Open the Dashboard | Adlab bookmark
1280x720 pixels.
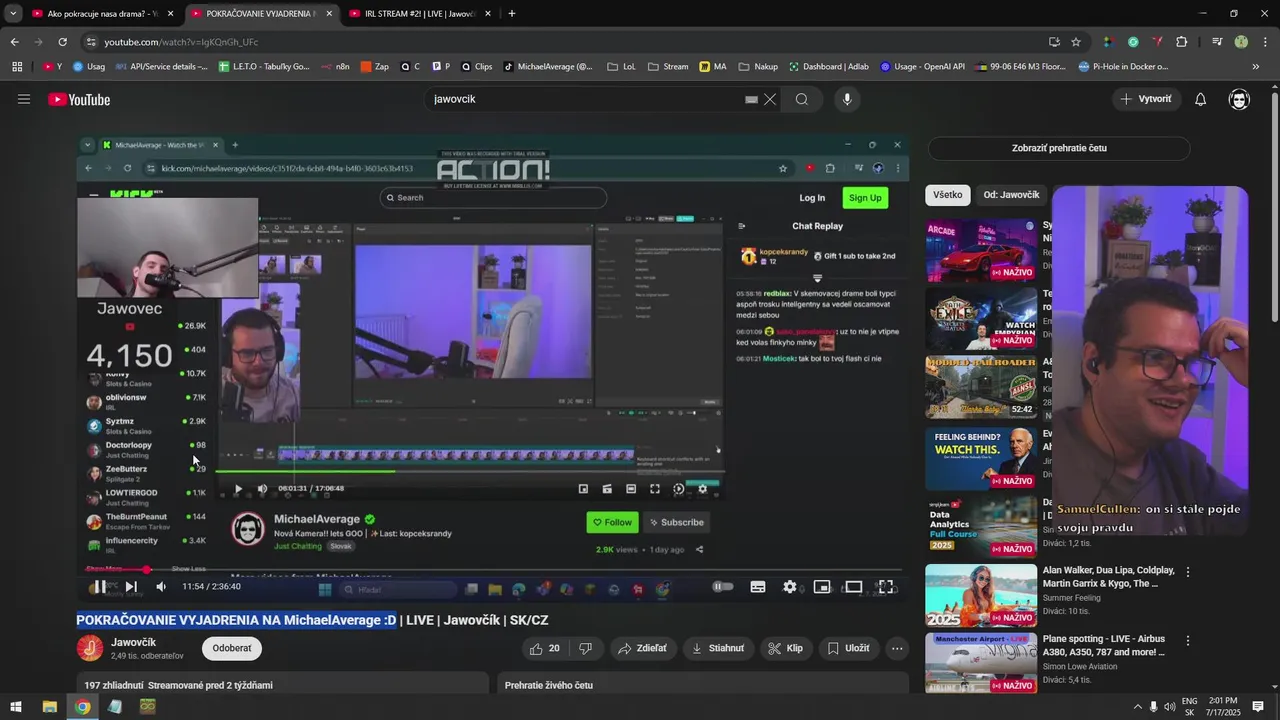[829, 67]
